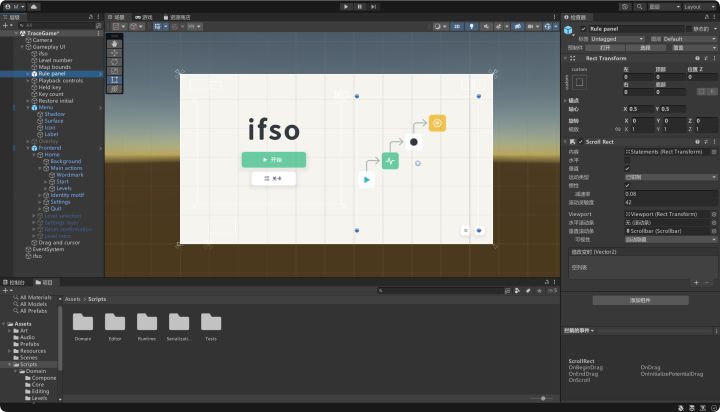Toggle 2D scene view mode
Image resolution: width=720 pixels, height=412 pixels.
[457, 27]
